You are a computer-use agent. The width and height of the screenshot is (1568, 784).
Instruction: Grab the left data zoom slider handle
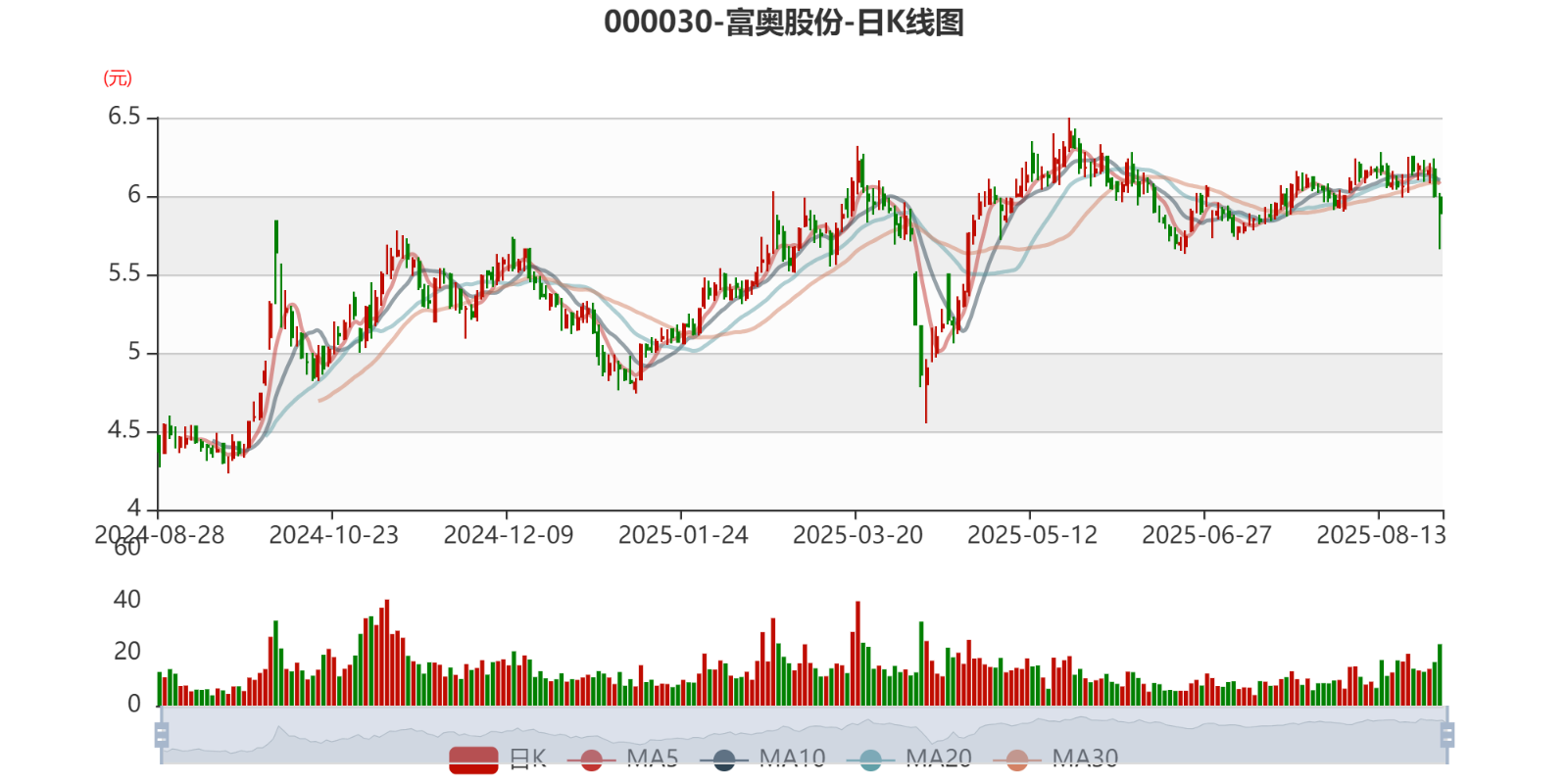pos(162,735)
